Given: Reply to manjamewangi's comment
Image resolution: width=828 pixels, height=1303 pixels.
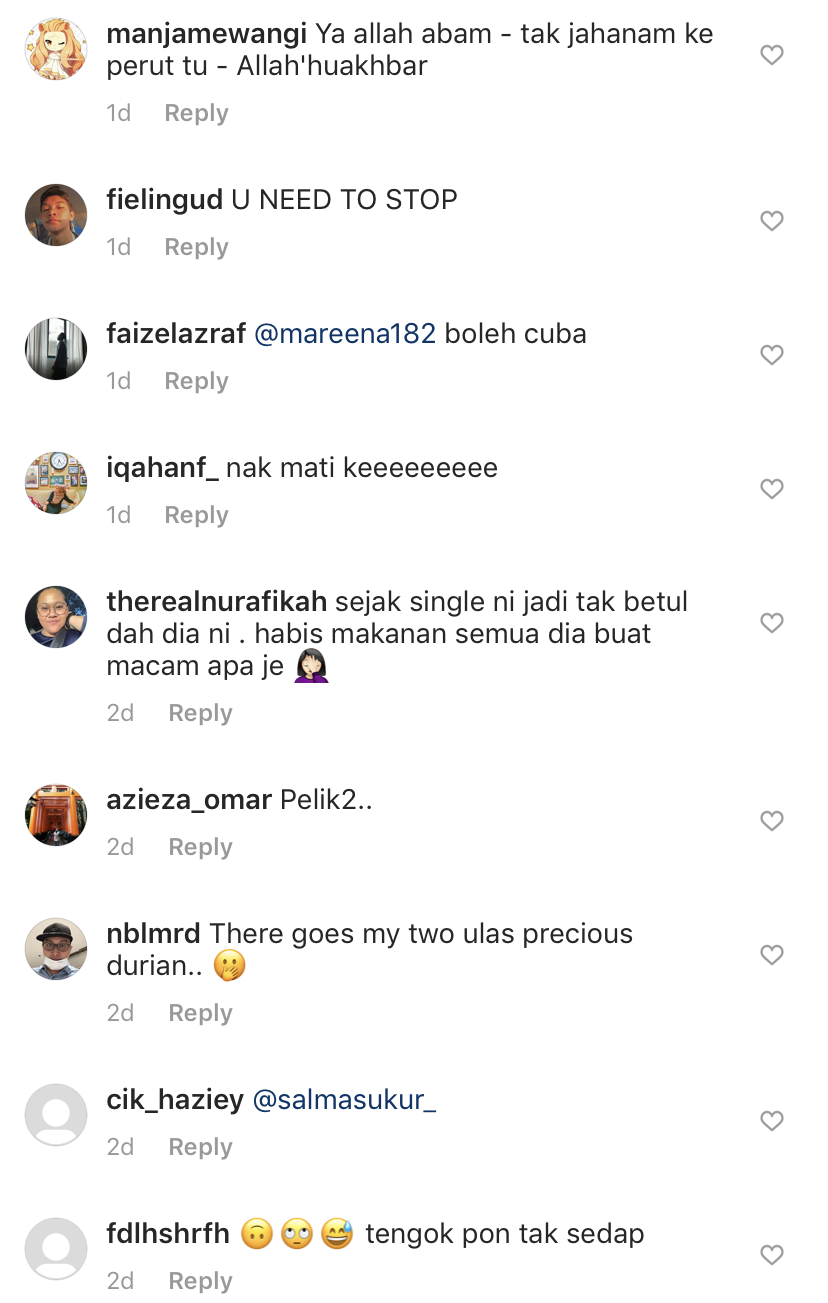Looking at the screenshot, I should tap(196, 113).
